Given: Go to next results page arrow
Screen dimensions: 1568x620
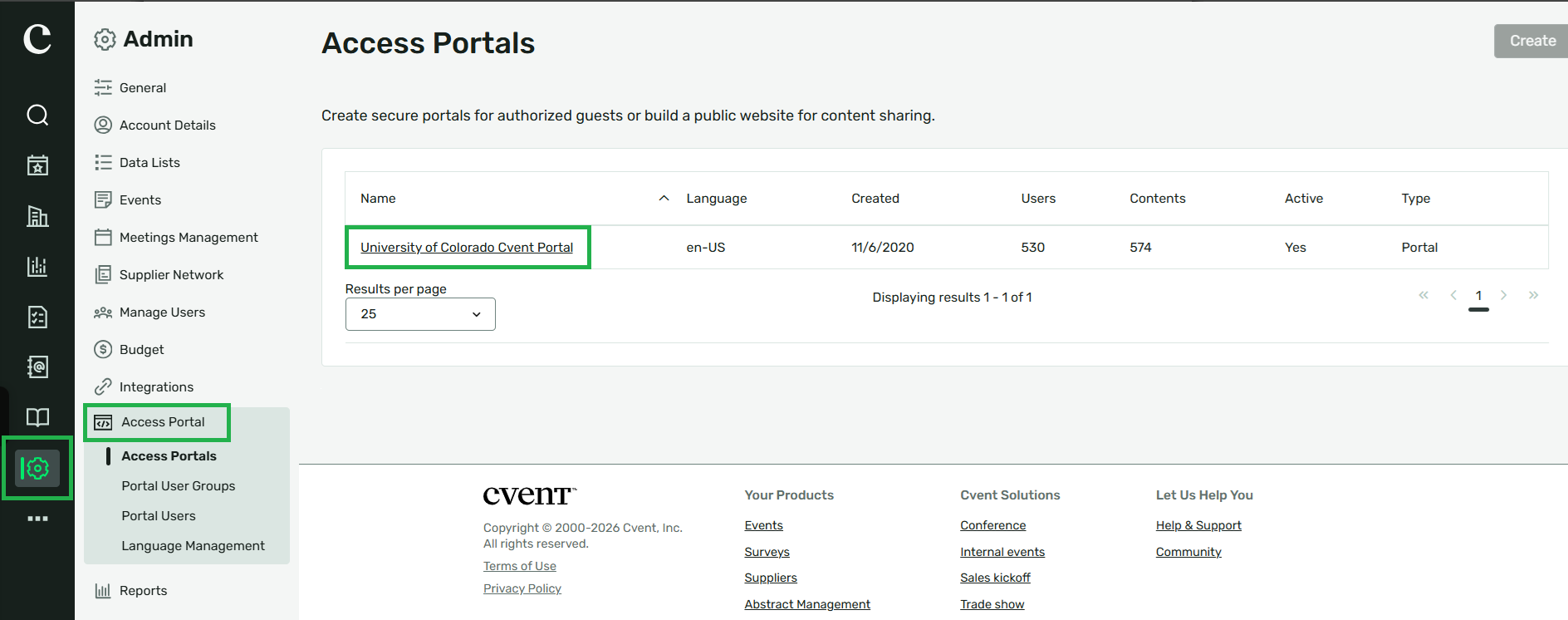Looking at the screenshot, I should [x=1503, y=295].
